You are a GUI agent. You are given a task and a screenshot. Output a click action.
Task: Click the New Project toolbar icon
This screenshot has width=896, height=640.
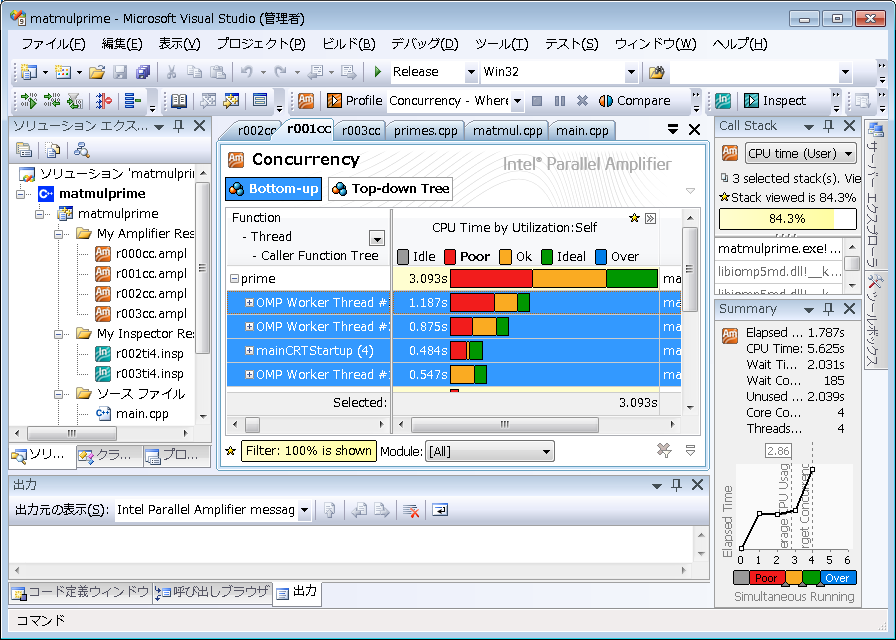pos(28,72)
